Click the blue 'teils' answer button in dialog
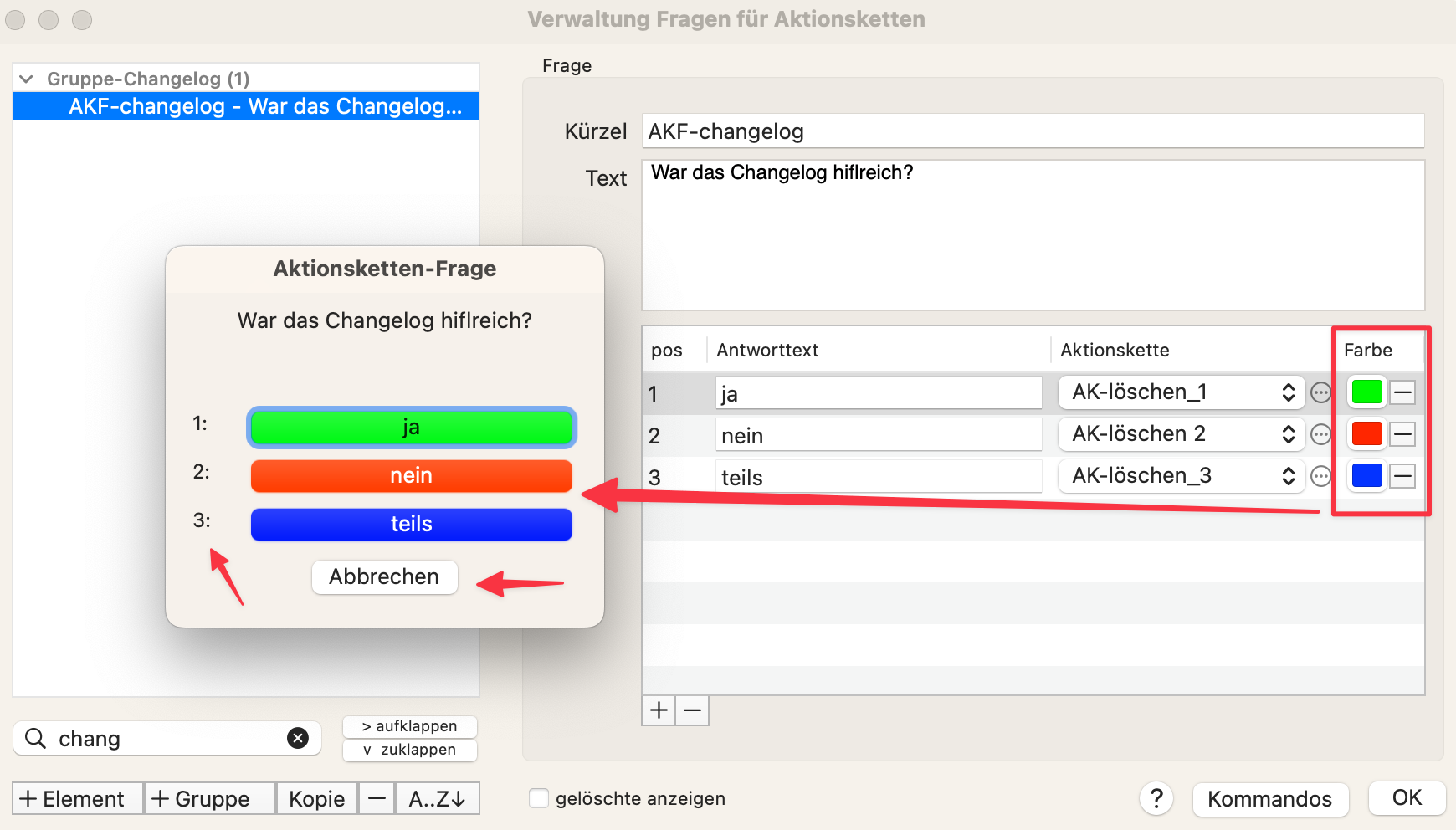The height and width of the screenshot is (830, 1456). [x=412, y=524]
